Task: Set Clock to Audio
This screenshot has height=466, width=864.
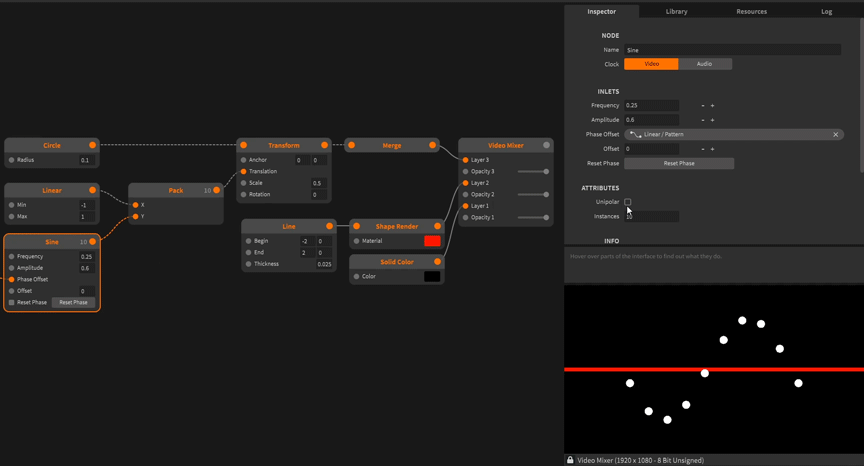Action: pyautogui.click(x=705, y=64)
